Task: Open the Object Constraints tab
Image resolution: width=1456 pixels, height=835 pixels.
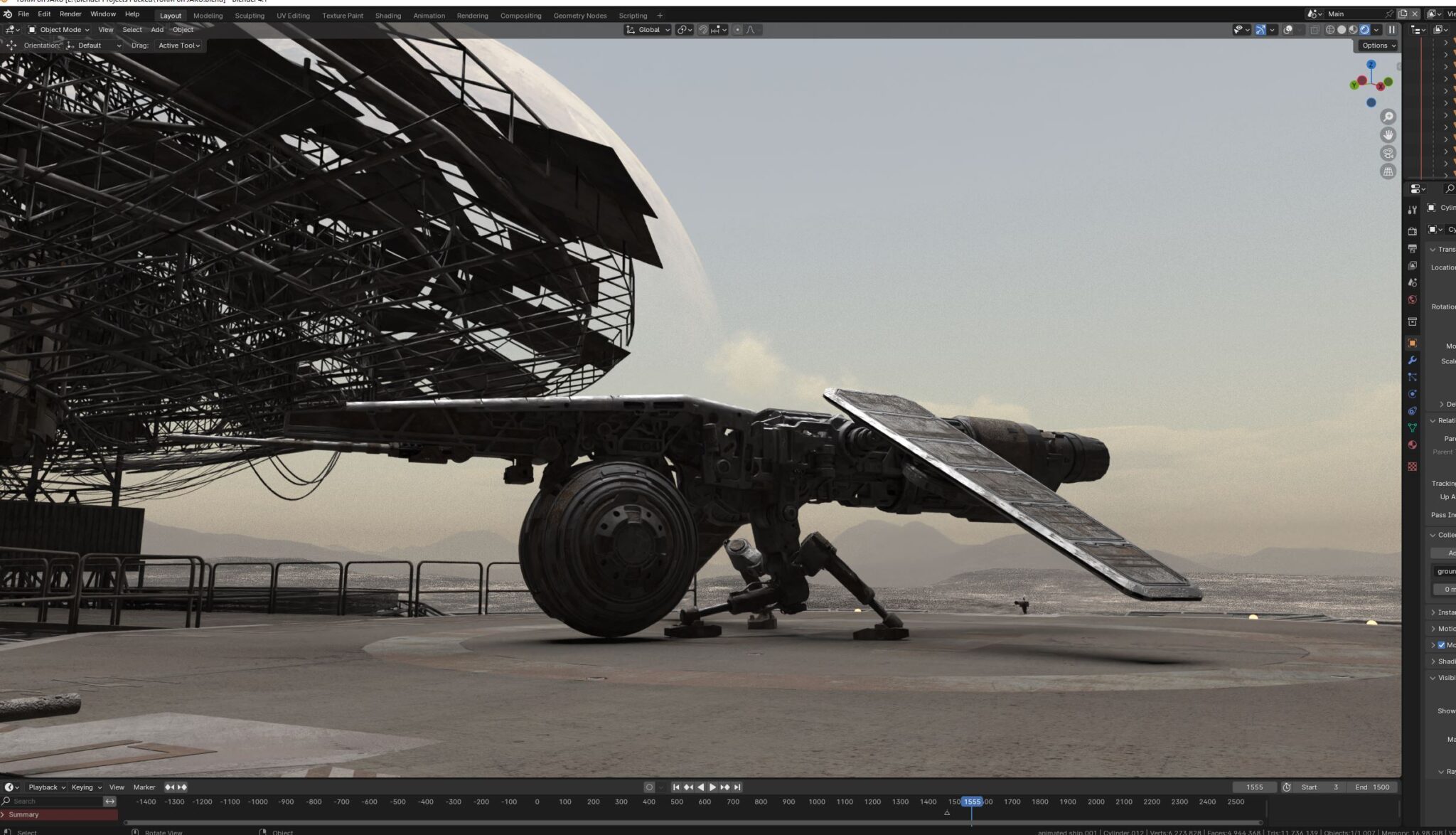Action: tap(1413, 411)
